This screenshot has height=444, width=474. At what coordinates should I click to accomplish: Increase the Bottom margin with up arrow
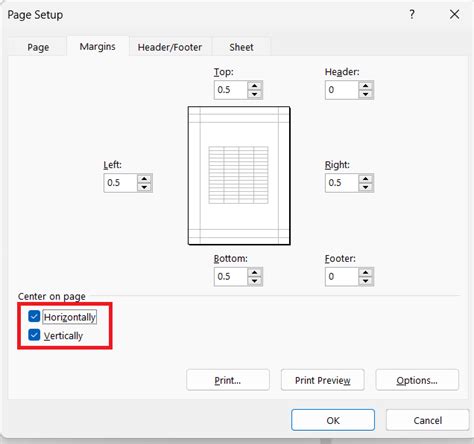coord(255,273)
